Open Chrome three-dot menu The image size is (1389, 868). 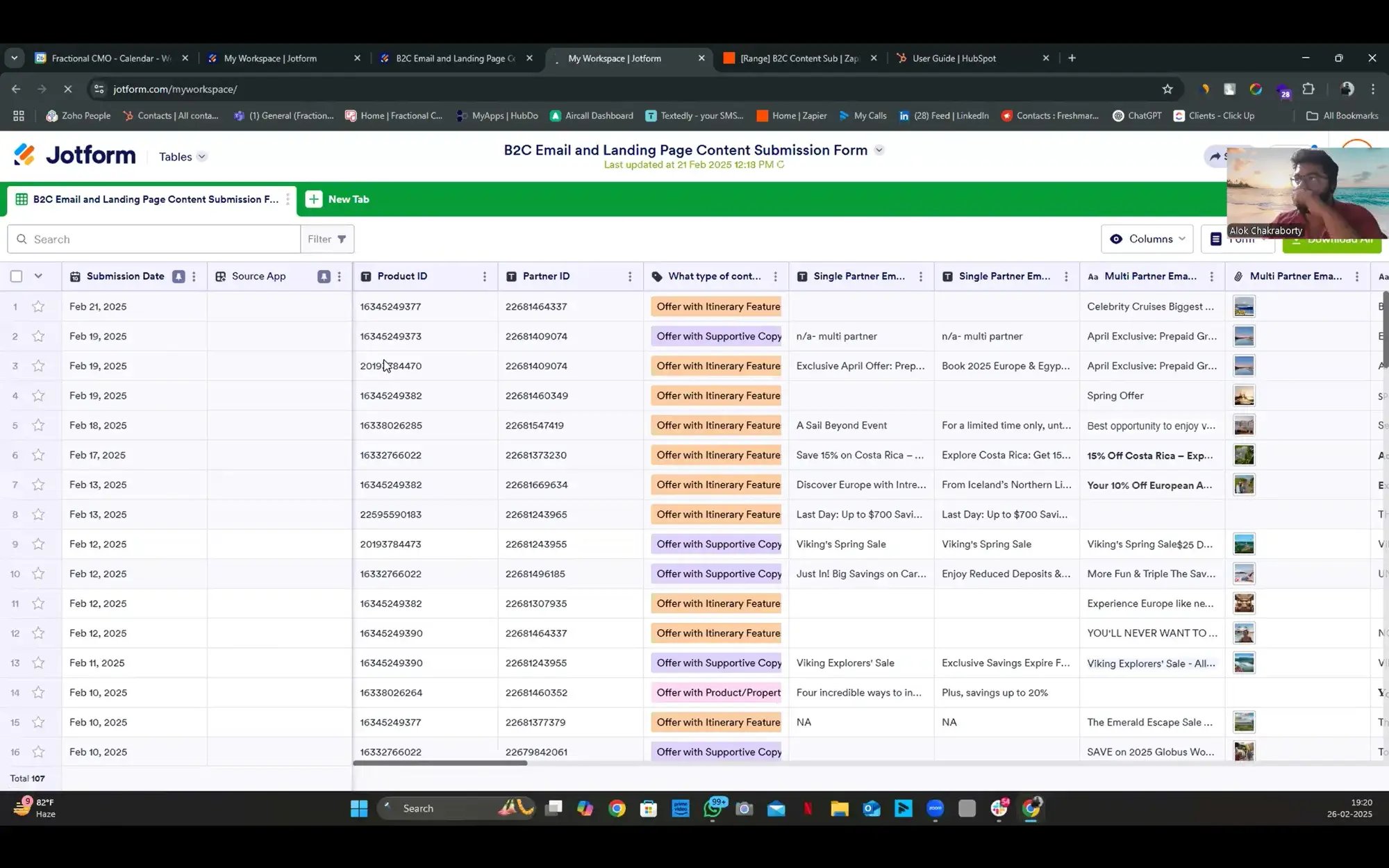pyautogui.click(x=1373, y=89)
